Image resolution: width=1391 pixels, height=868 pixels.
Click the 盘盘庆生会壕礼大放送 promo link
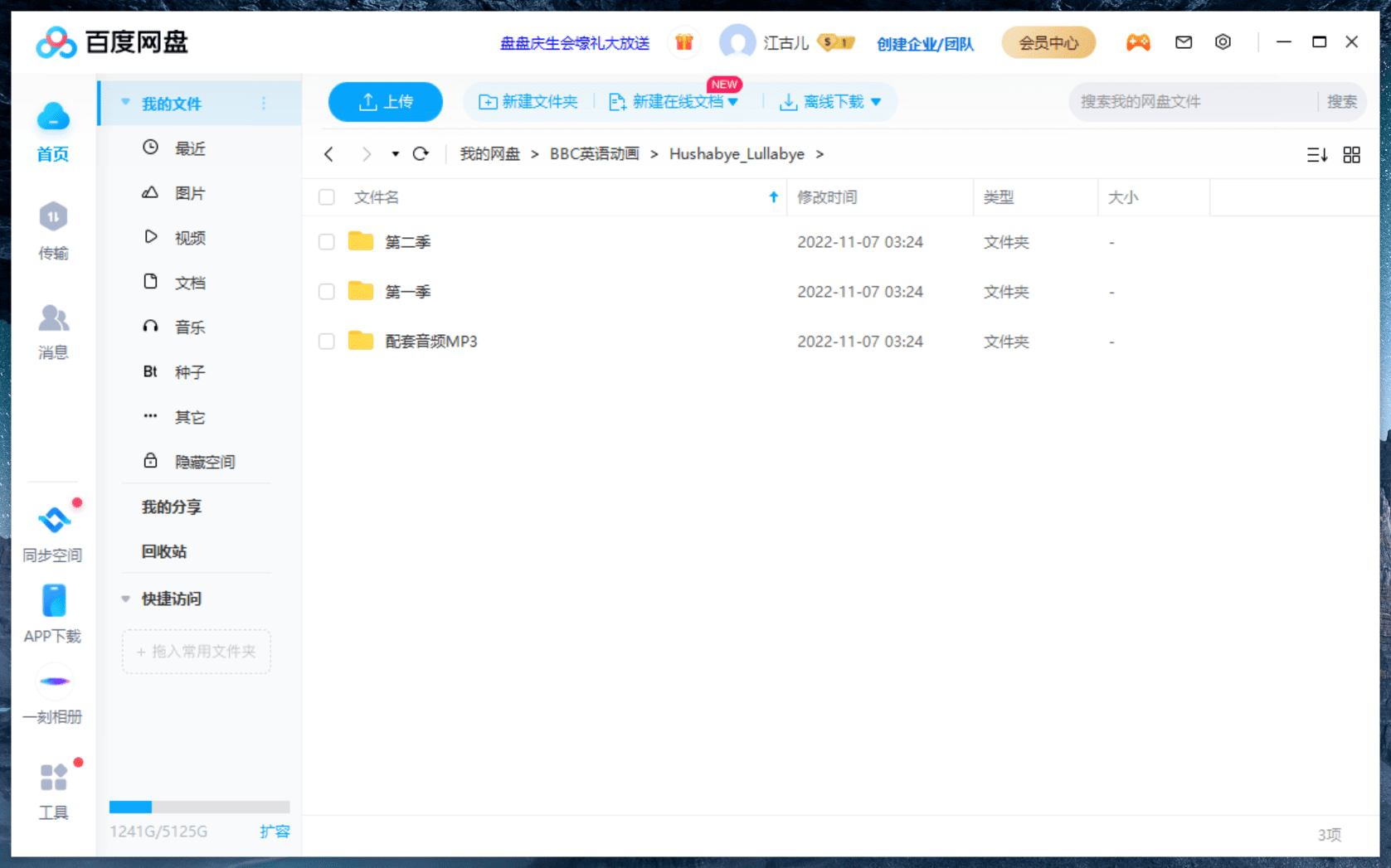point(575,43)
